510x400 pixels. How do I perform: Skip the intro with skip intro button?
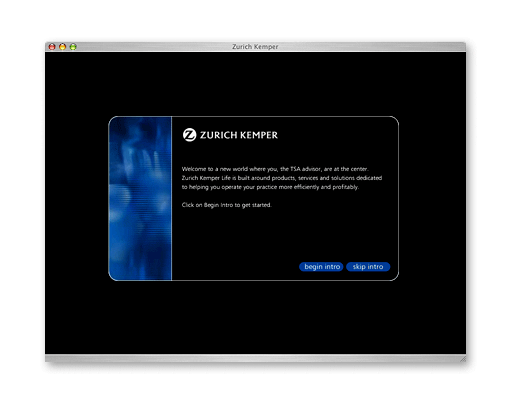tap(368, 267)
